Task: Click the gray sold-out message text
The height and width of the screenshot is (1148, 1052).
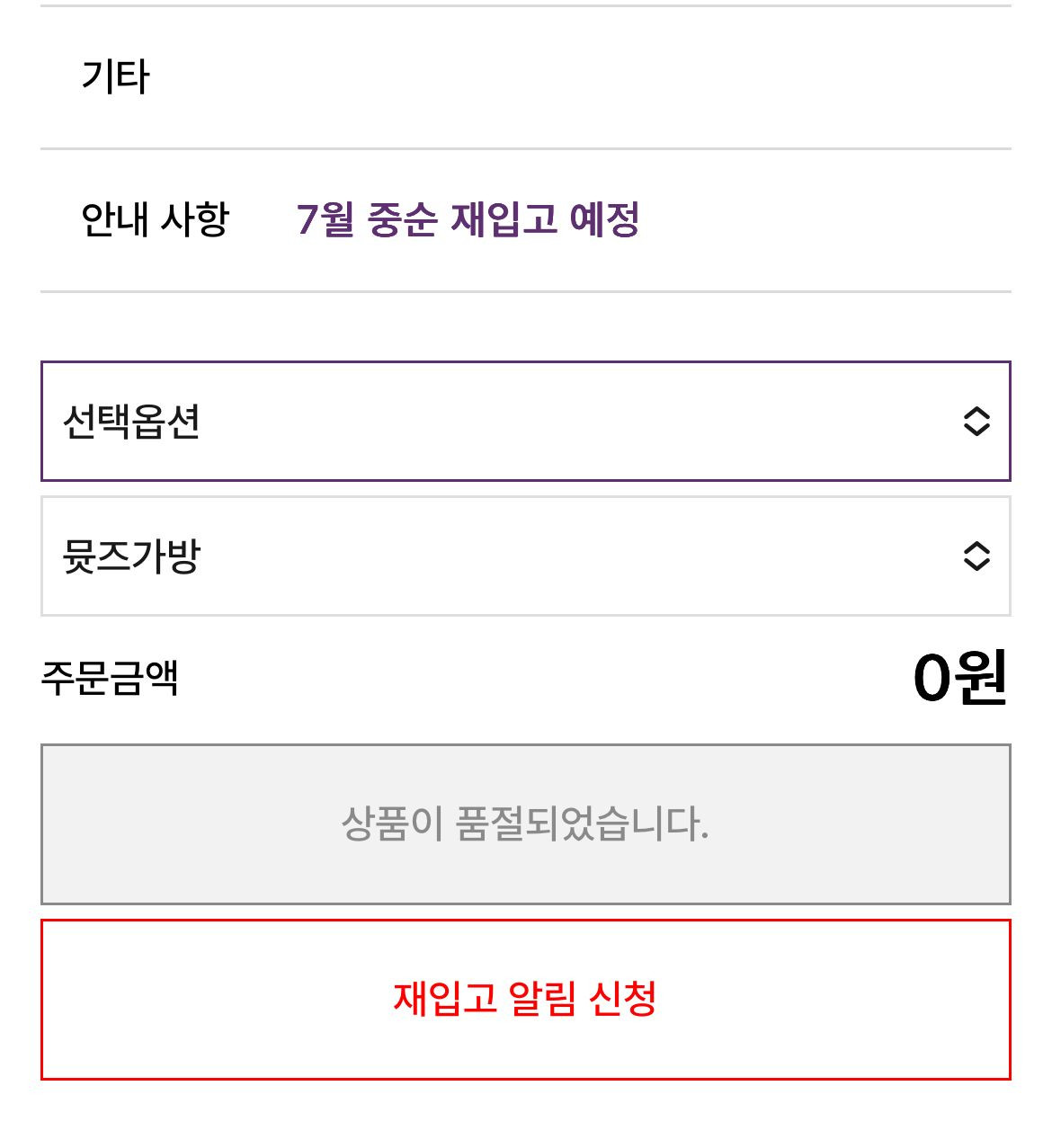Action: (x=525, y=823)
